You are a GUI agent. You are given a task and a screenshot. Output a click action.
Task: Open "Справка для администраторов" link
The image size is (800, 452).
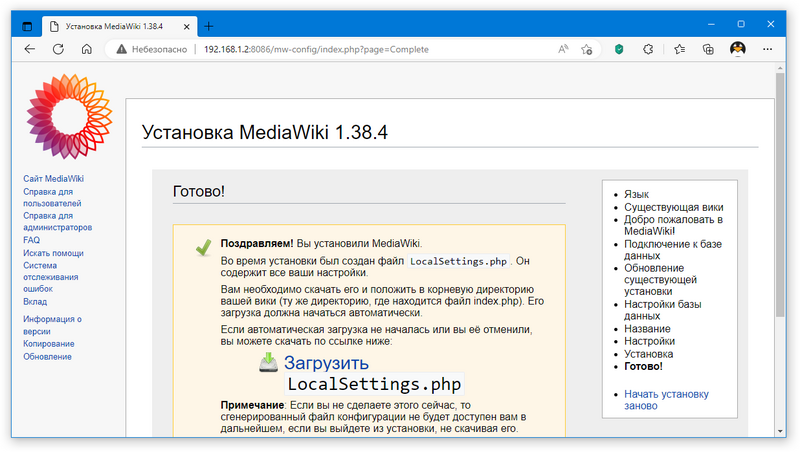pyautogui.click(x=57, y=221)
